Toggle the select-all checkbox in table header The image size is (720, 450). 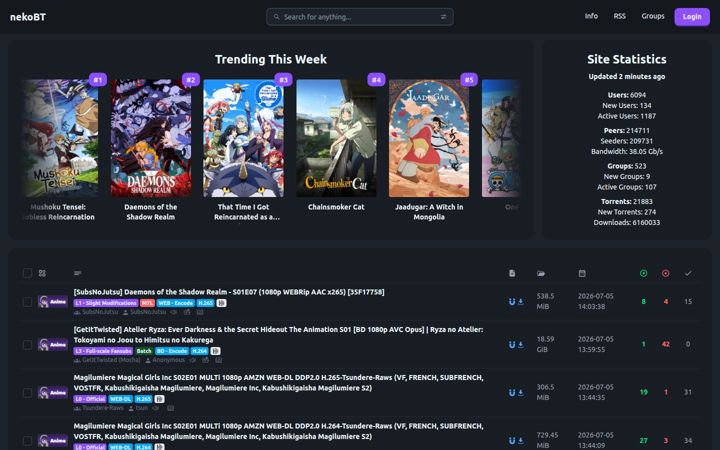coord(28,273)
